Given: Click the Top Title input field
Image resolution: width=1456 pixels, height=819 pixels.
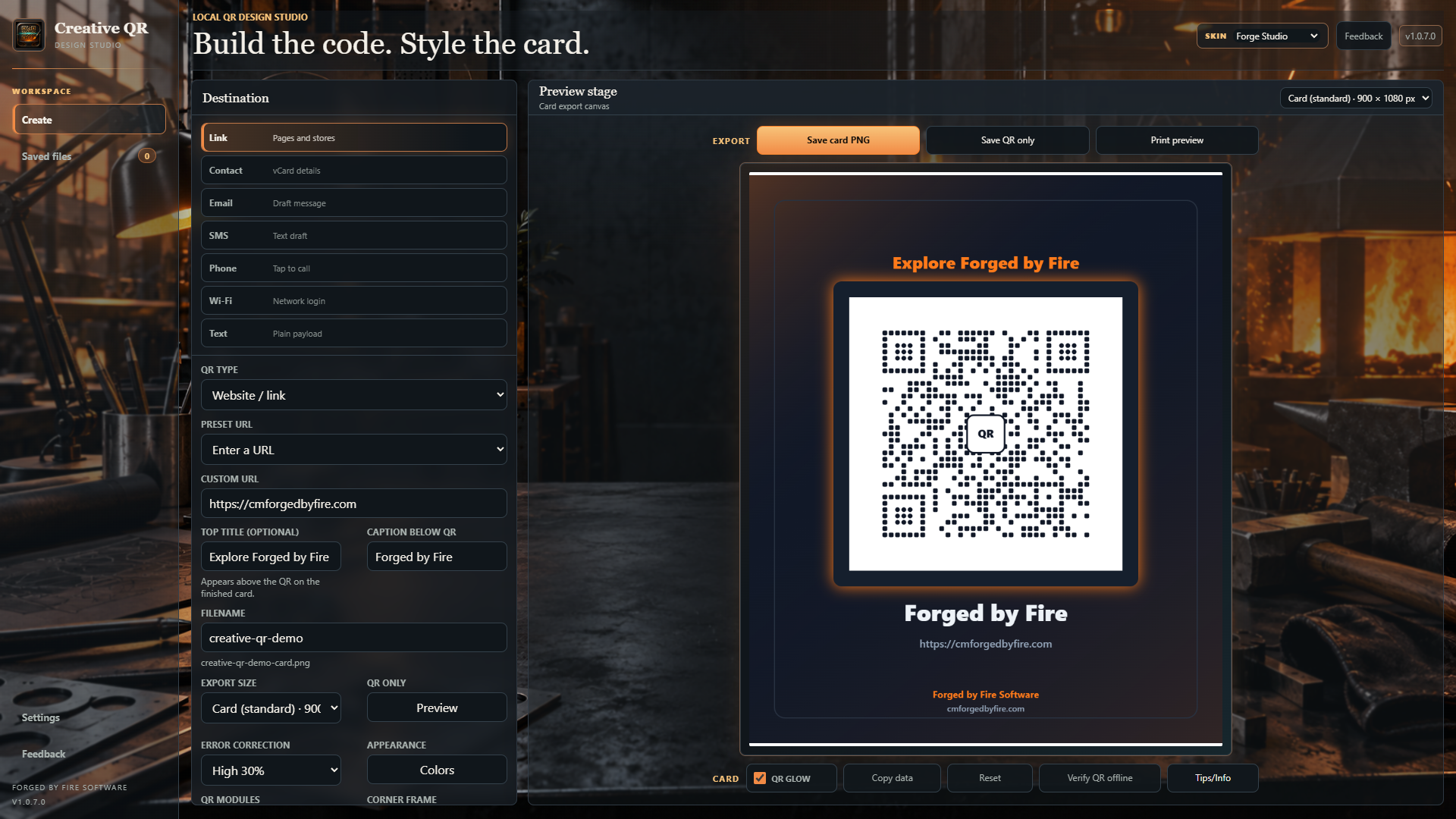Looking at the screenshot, I should click(x=271, y=557).
